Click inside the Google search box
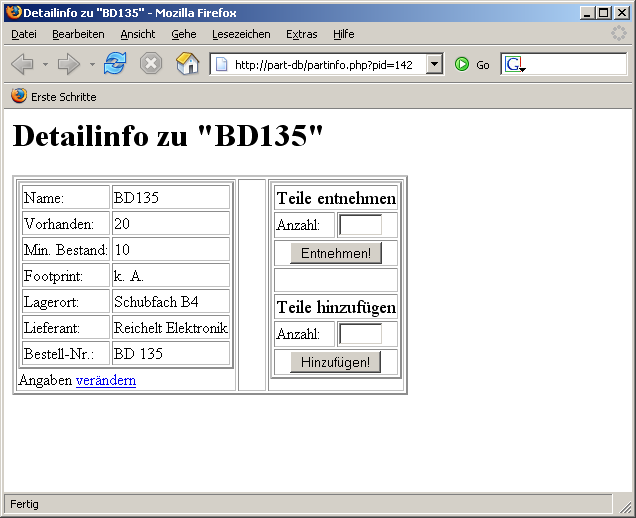Viewport: 636px width, 518px height. (576, 64)
